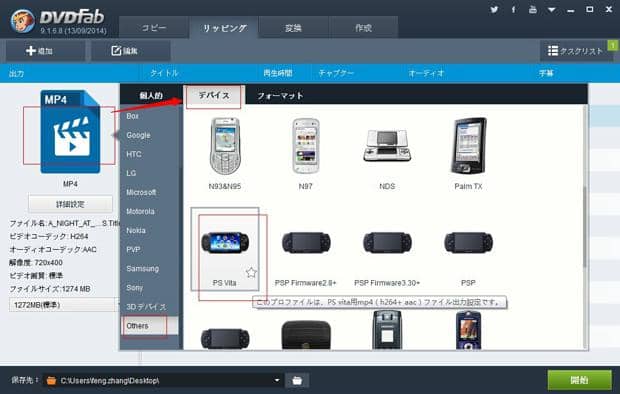Click the green 開始 start button
Screen dimensions: 620x394
(x=579, y=380)
